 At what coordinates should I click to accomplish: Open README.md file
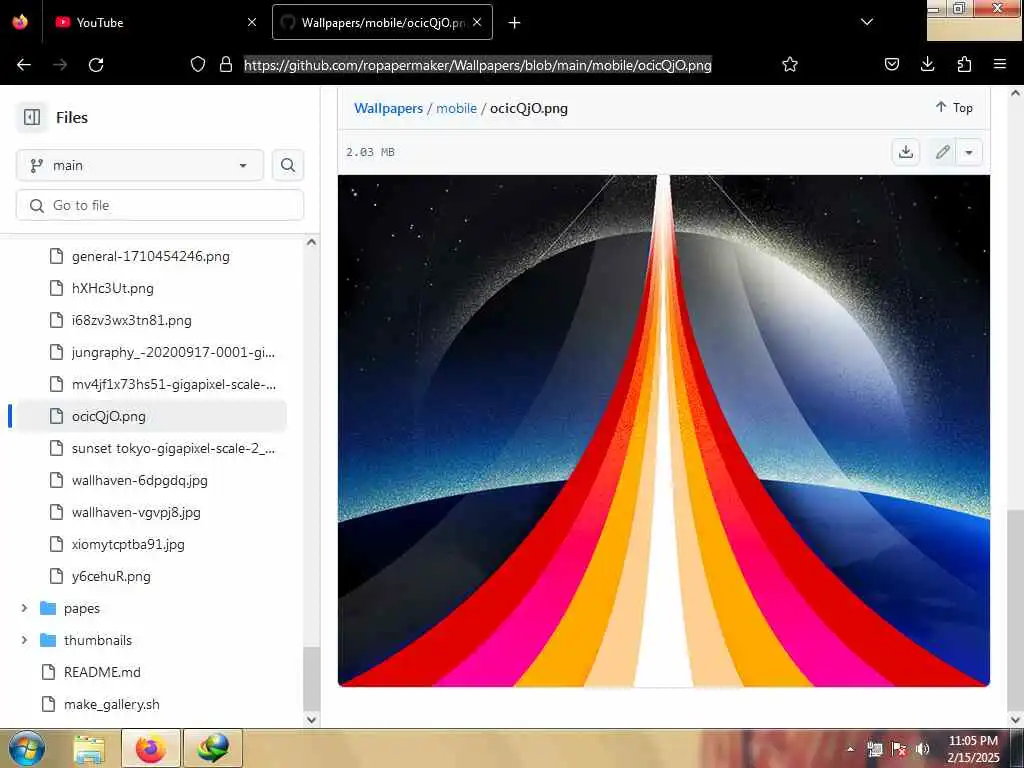[102, 672]
